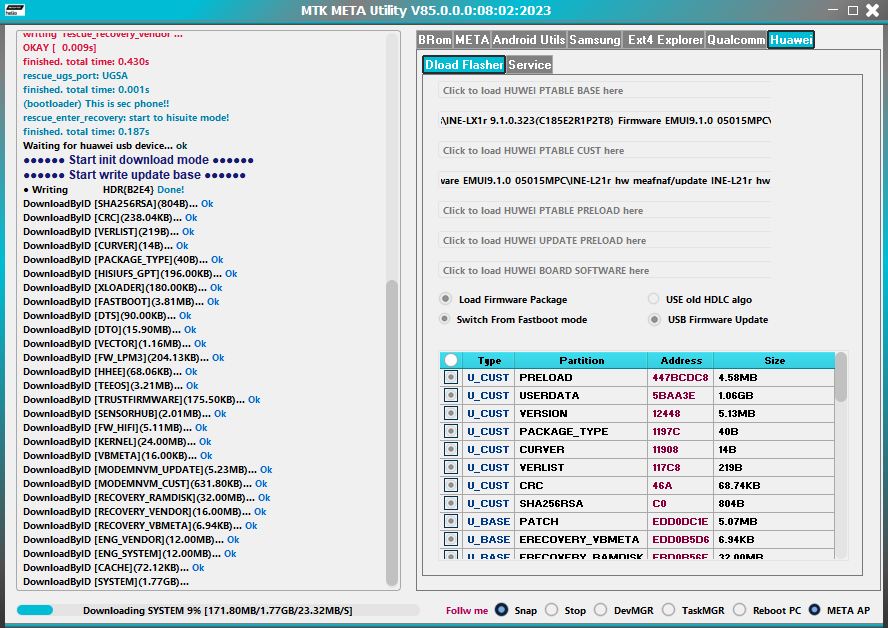Open the BRom tab

tap(435, 40)
